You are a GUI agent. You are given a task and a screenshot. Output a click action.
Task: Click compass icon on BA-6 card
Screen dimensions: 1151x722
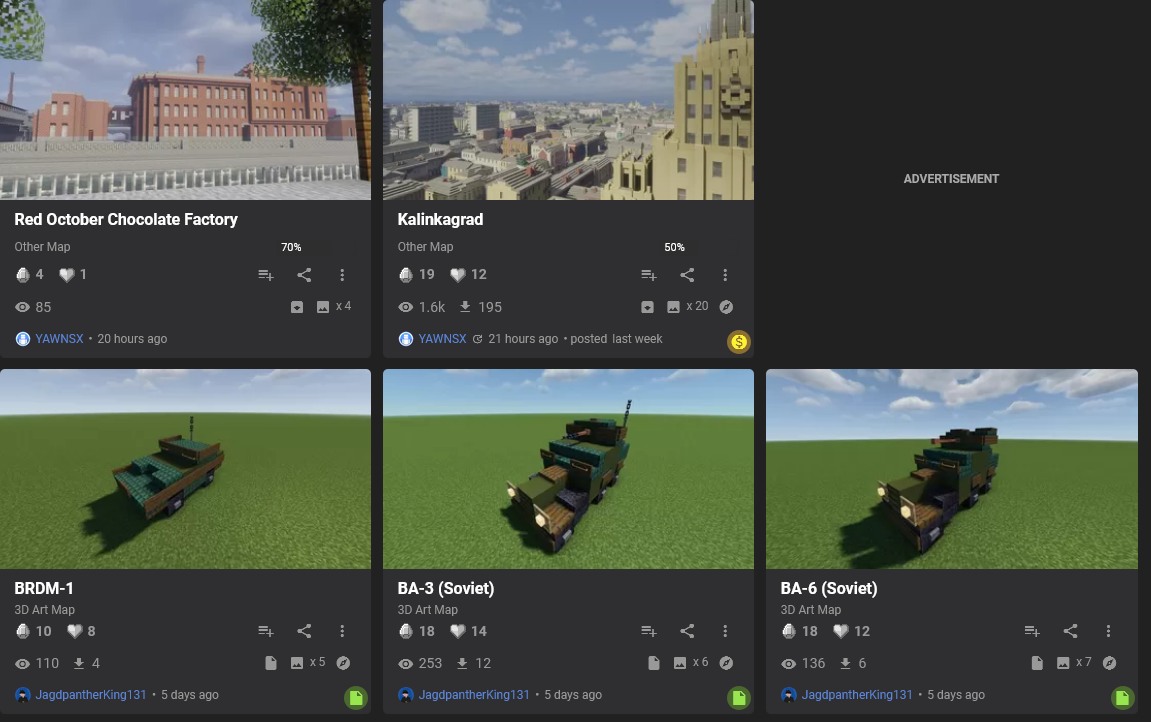(1109, 663)
